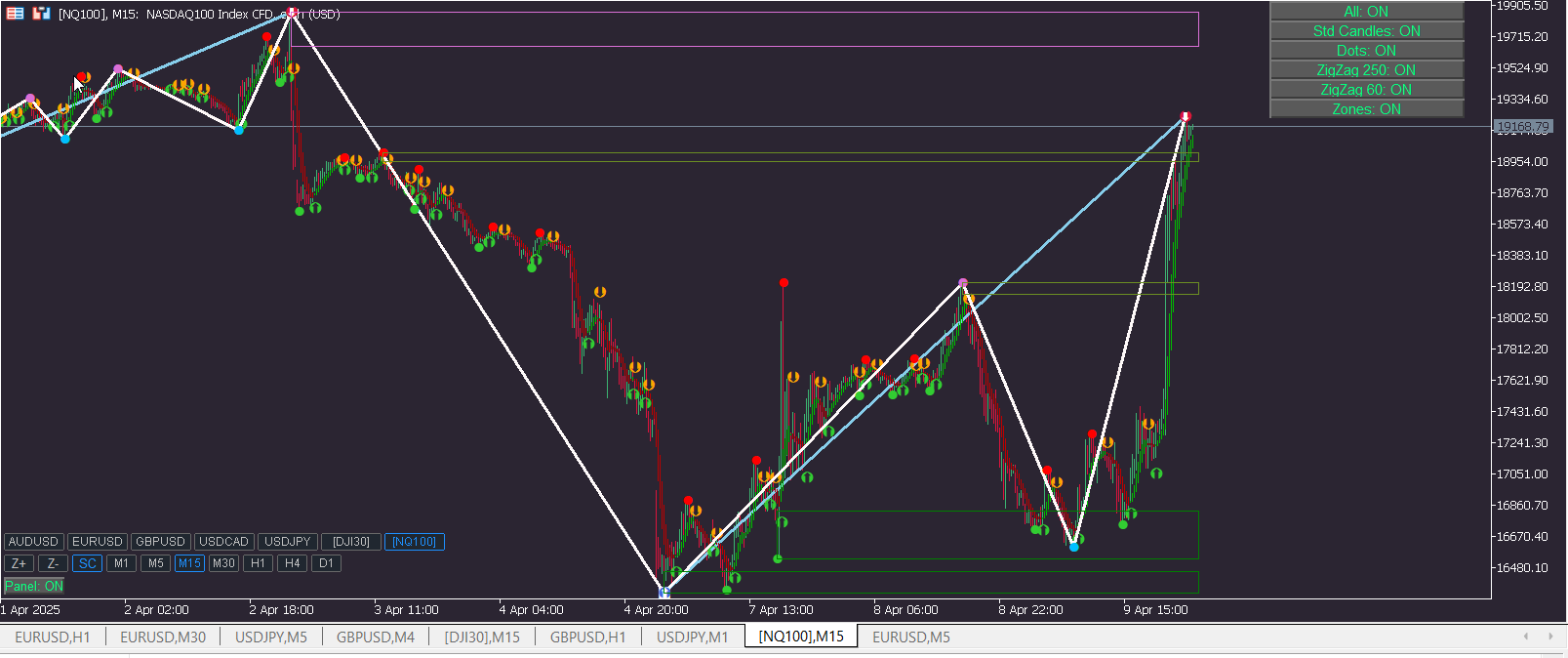Toggle Dots: ON
The image size is (1568, 658).
pos(1366,51)
